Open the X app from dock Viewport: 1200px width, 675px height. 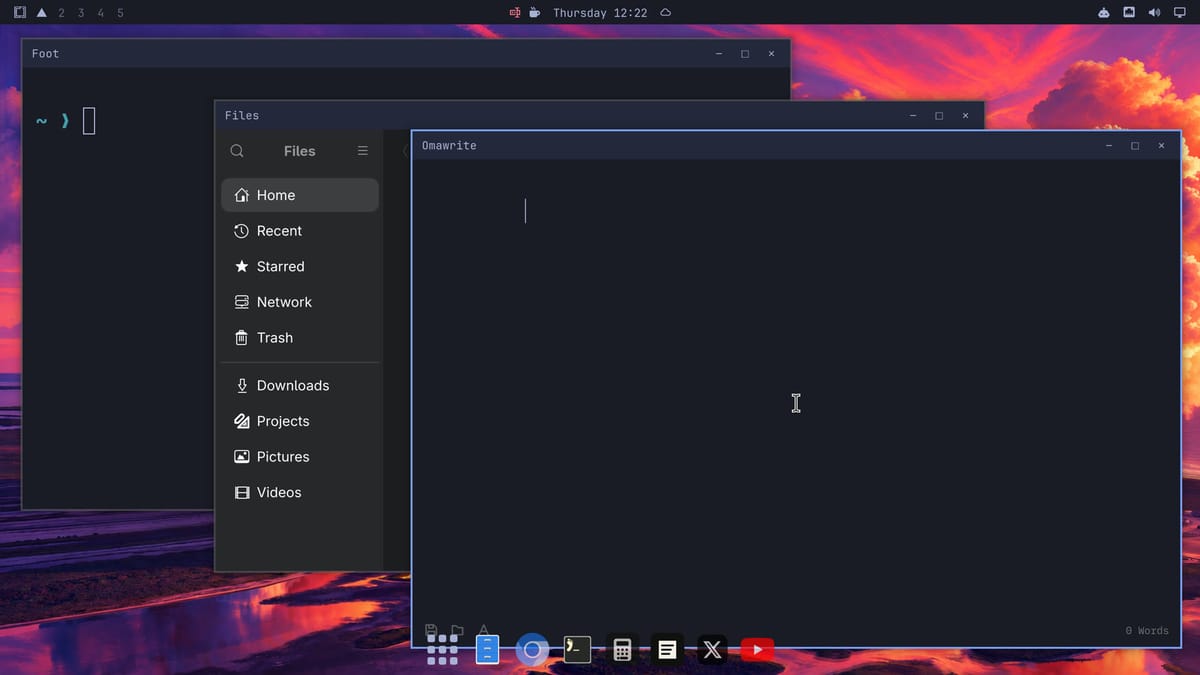(x=712, y=650)
